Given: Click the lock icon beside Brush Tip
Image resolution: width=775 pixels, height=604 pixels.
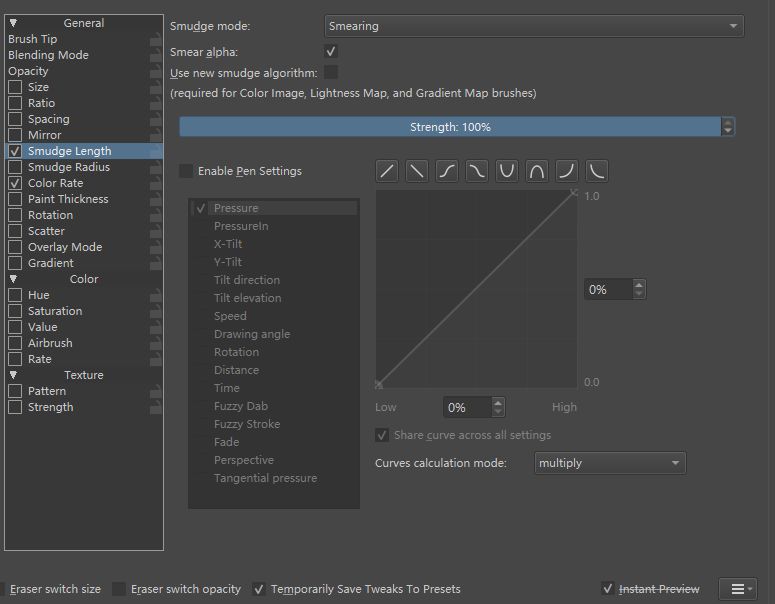Looking at the screenshot, I should 156,39.
